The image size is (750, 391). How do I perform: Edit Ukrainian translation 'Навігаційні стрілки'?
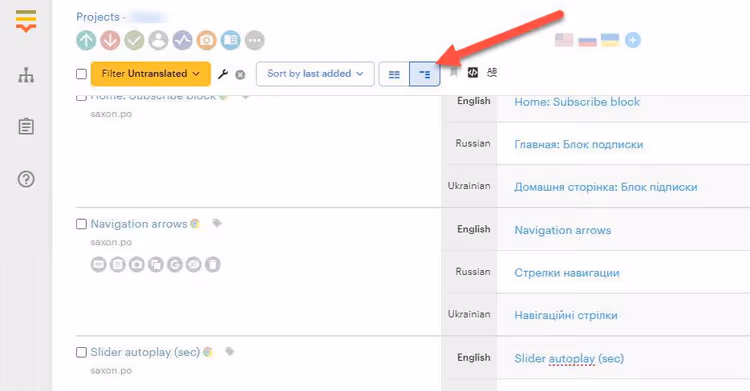click(x=566, y=315)
